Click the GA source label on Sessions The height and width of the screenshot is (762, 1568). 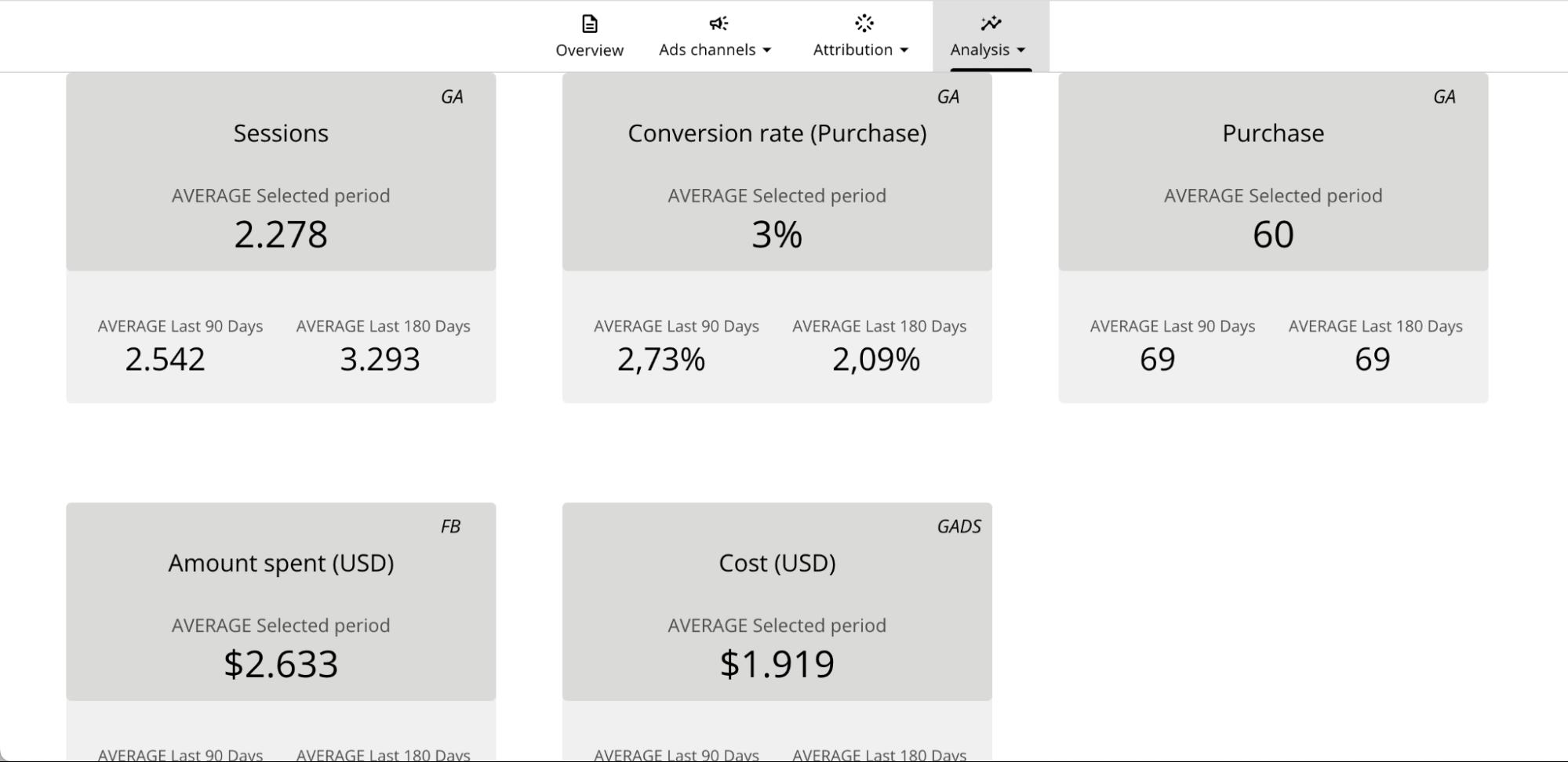click(452, 97)
